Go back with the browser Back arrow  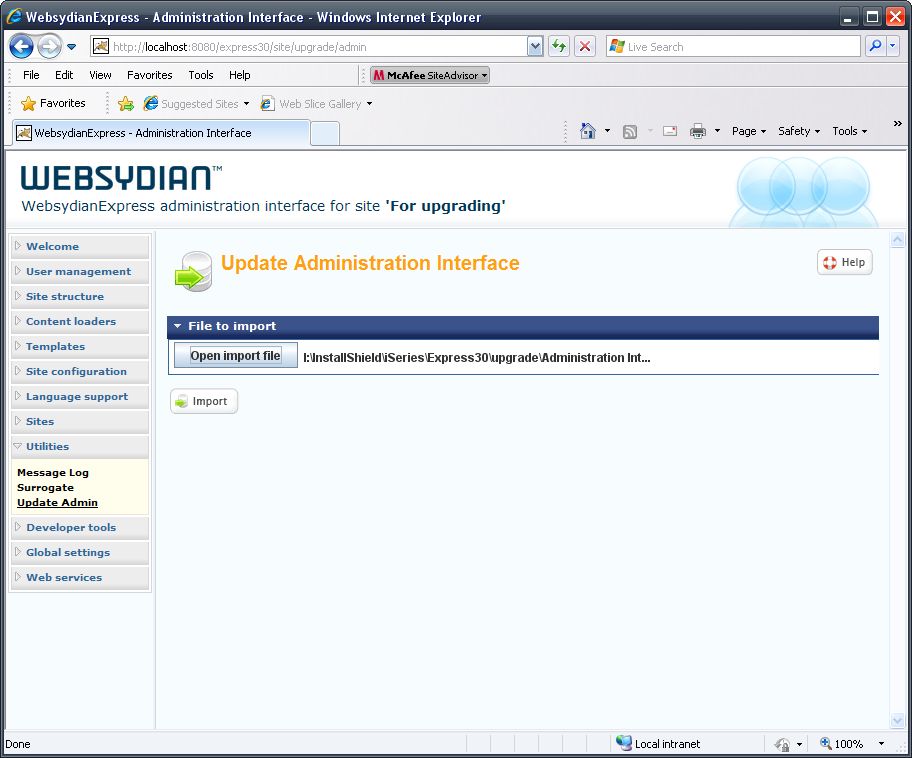[x=22, y=47]
